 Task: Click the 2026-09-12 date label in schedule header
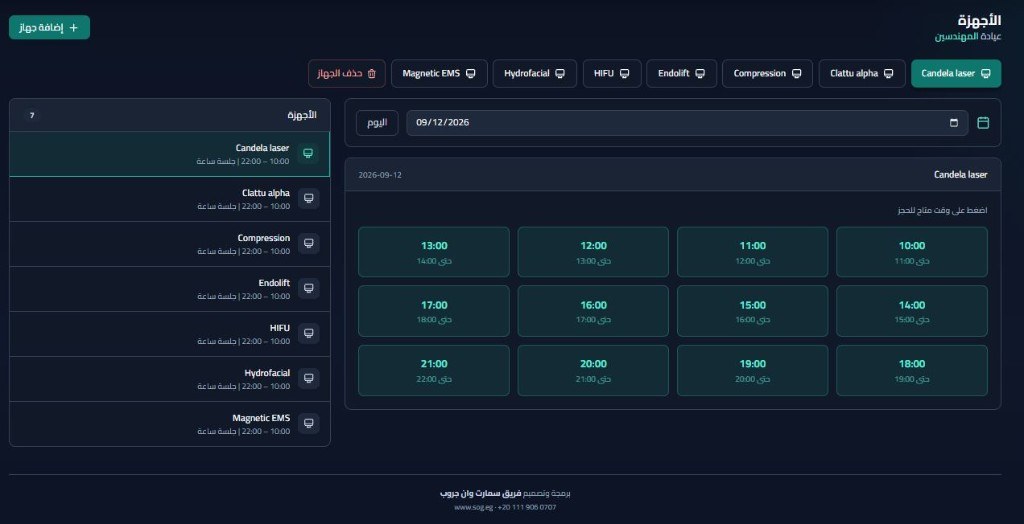click(380, 175)
